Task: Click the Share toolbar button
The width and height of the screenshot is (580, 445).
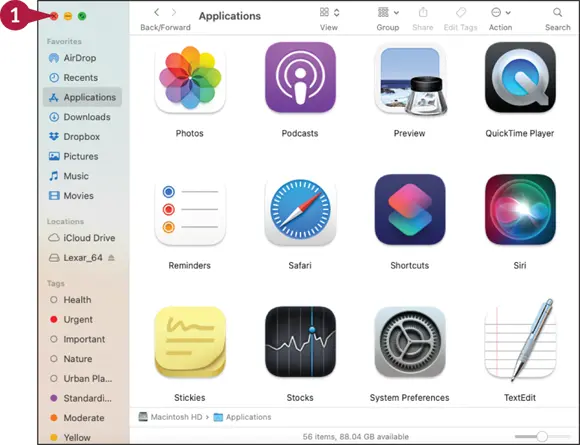Action: 423,13
